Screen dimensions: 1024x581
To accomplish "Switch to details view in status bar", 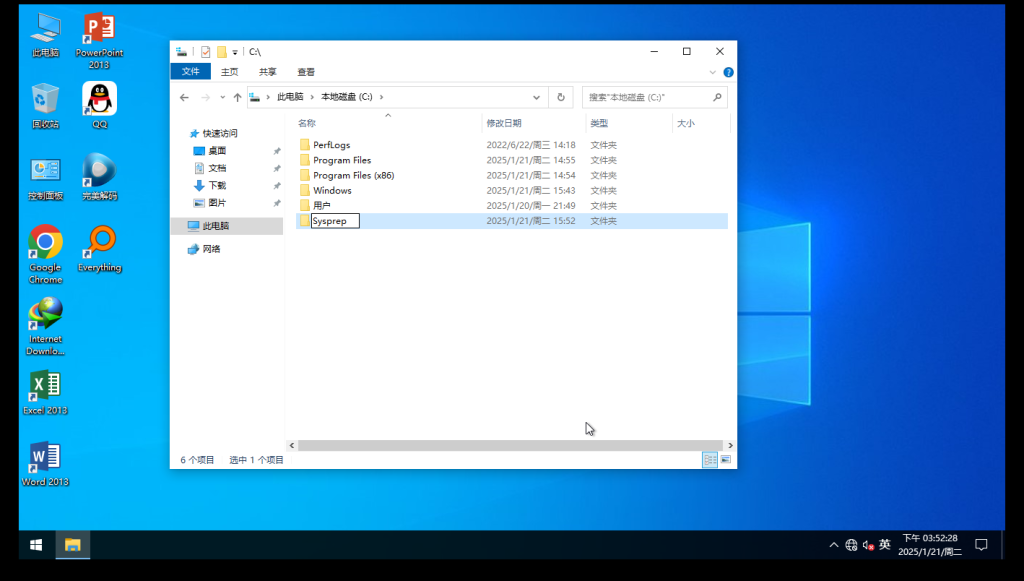I will [x=710, y=460].
